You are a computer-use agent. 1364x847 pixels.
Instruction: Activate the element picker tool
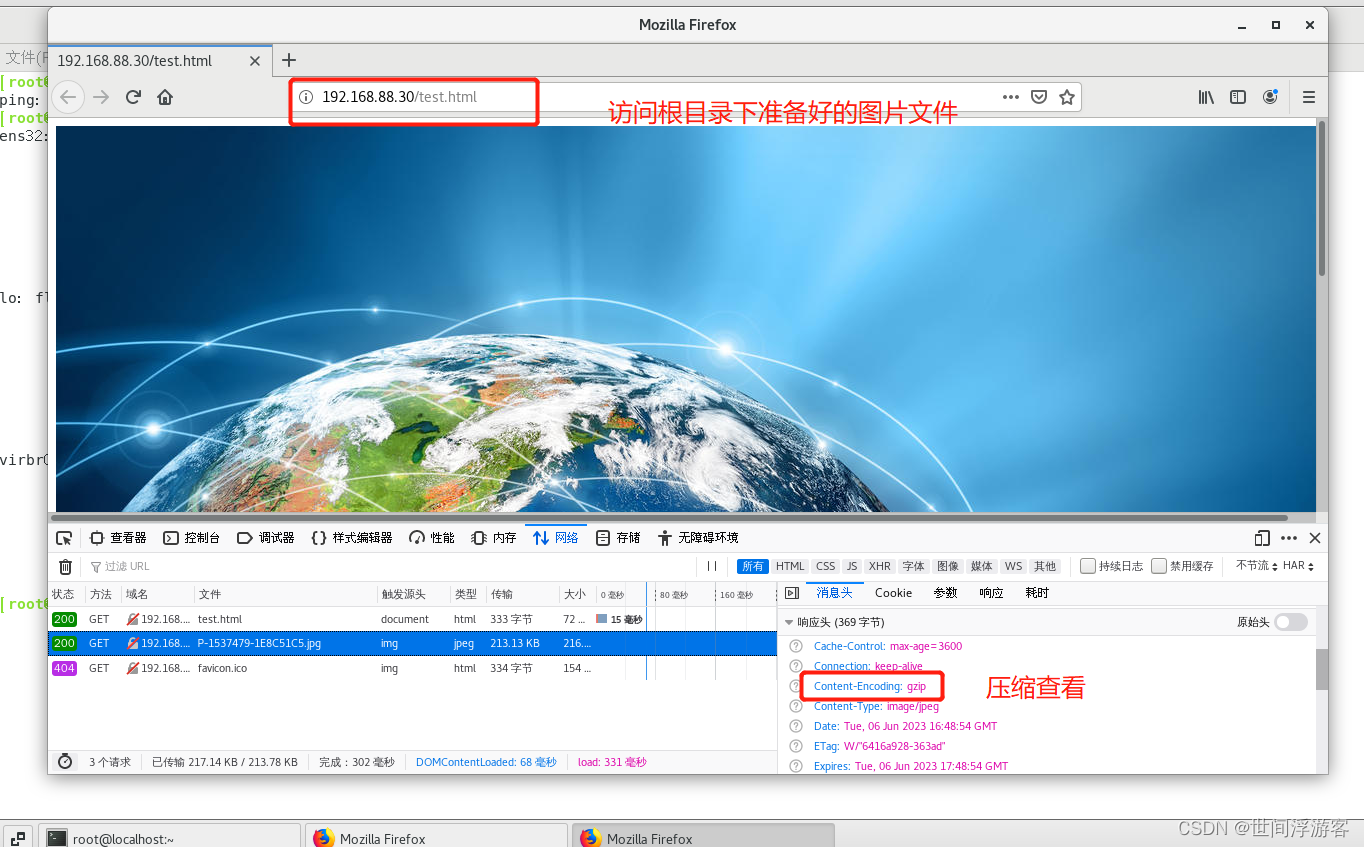coord(64,538)
